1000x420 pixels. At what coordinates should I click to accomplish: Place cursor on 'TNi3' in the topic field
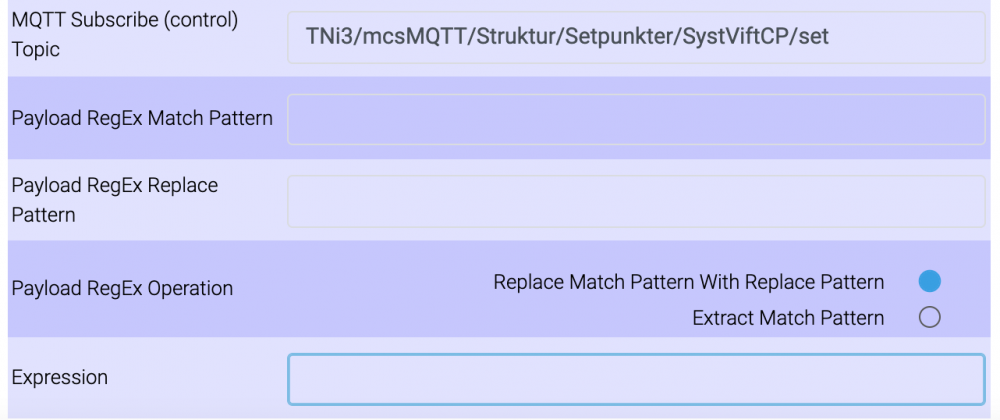[328, 38]
